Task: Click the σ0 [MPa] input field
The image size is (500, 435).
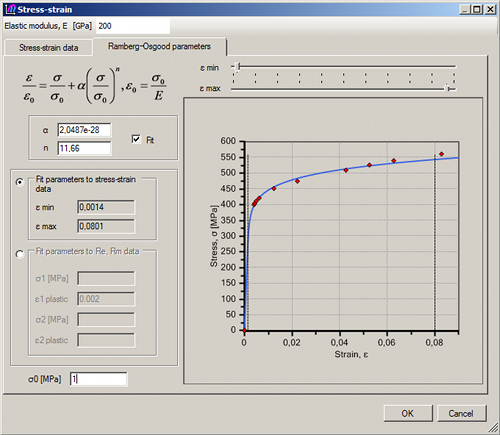Action: tap(98, 379)
